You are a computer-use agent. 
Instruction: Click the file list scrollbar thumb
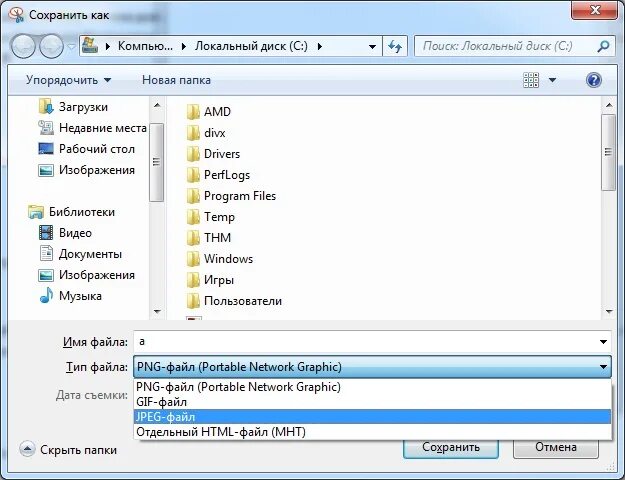(x=608, y=152)
